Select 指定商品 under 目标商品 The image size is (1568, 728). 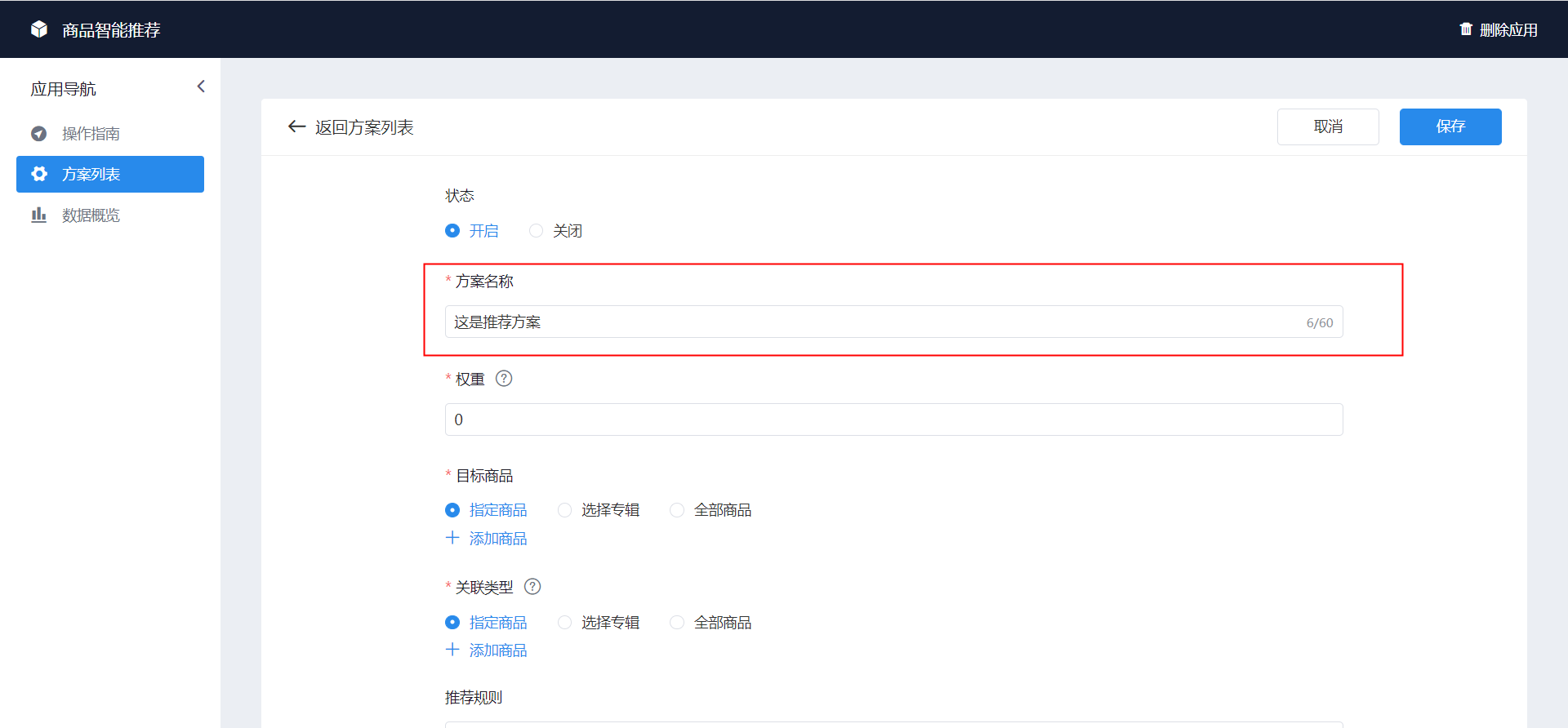click(x=452, y=510)
